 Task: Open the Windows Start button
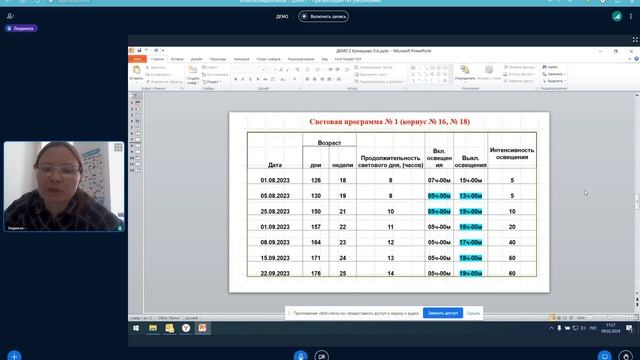(136, 328)
